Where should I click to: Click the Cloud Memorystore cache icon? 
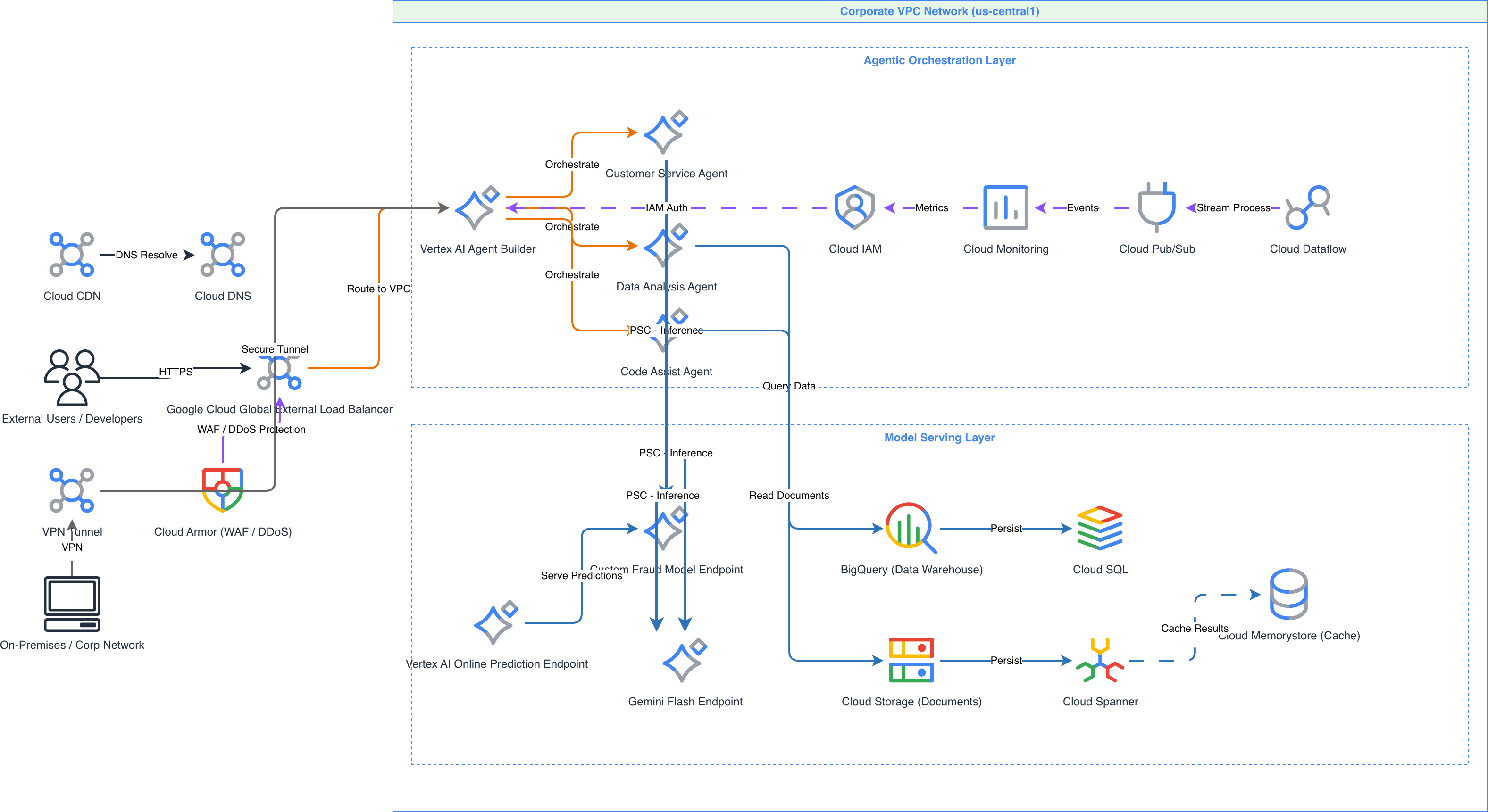pos(1289,594)
